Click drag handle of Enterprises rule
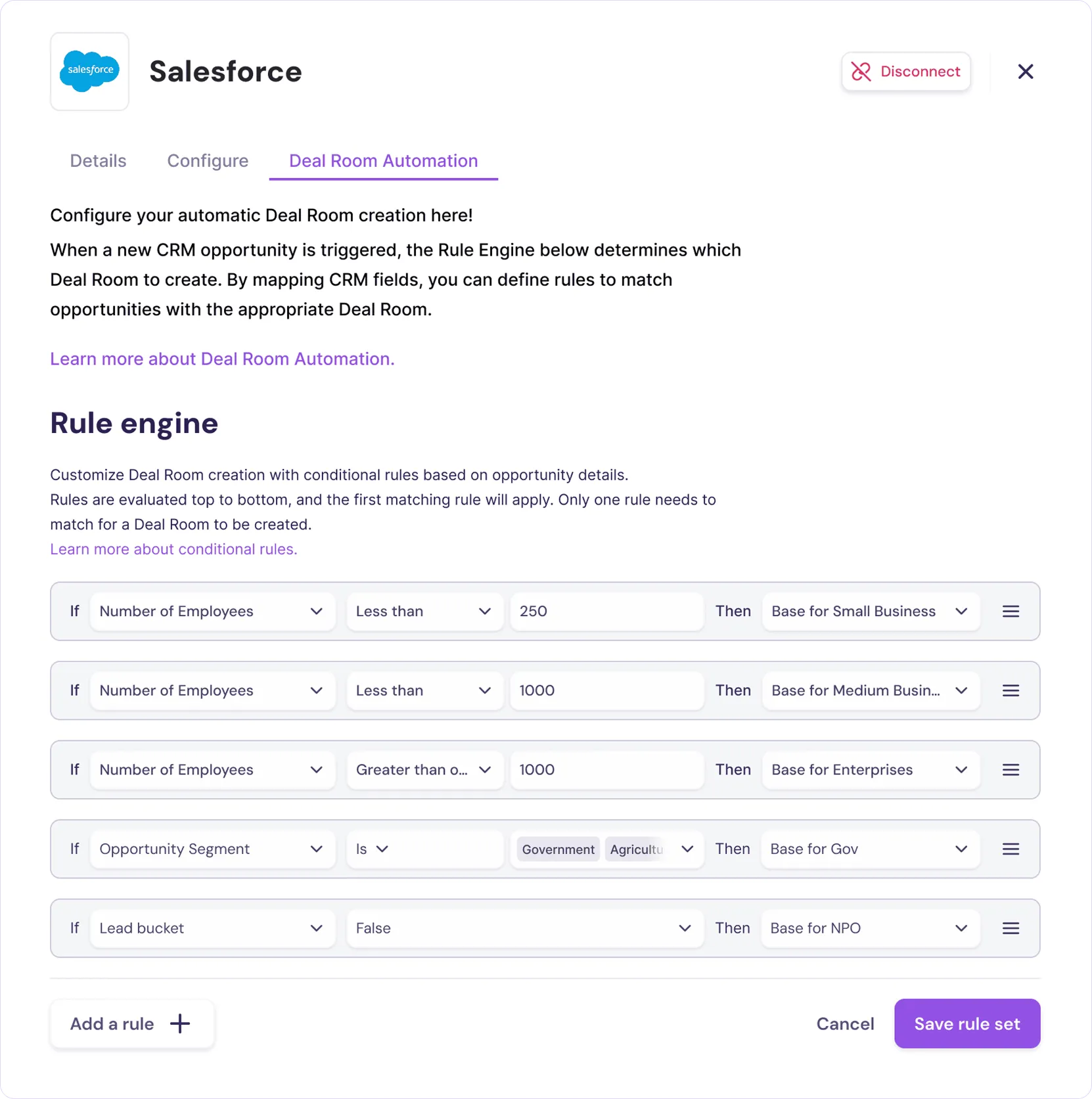 click(1011, 770)
